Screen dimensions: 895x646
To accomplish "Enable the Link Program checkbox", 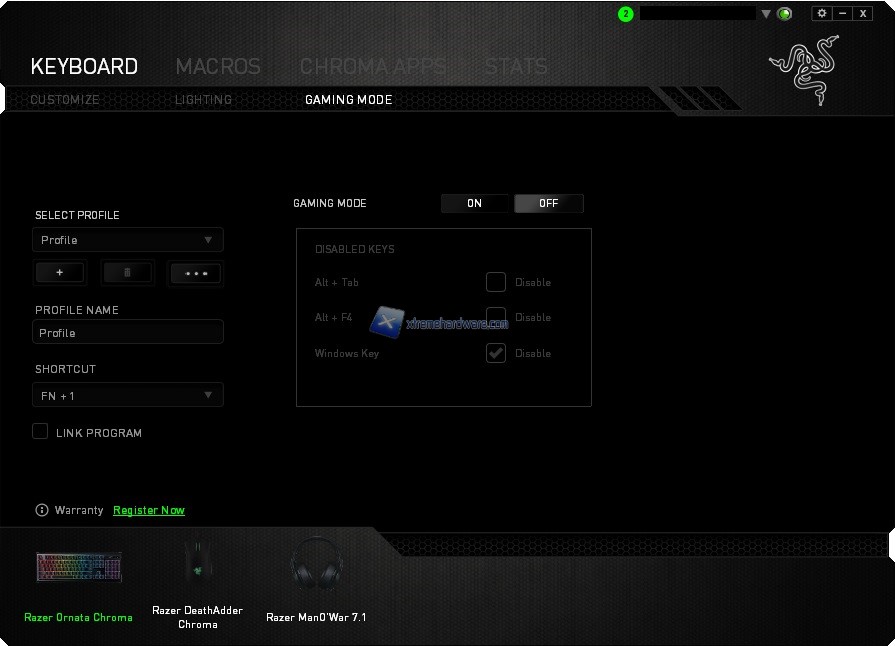I will 41,431.
